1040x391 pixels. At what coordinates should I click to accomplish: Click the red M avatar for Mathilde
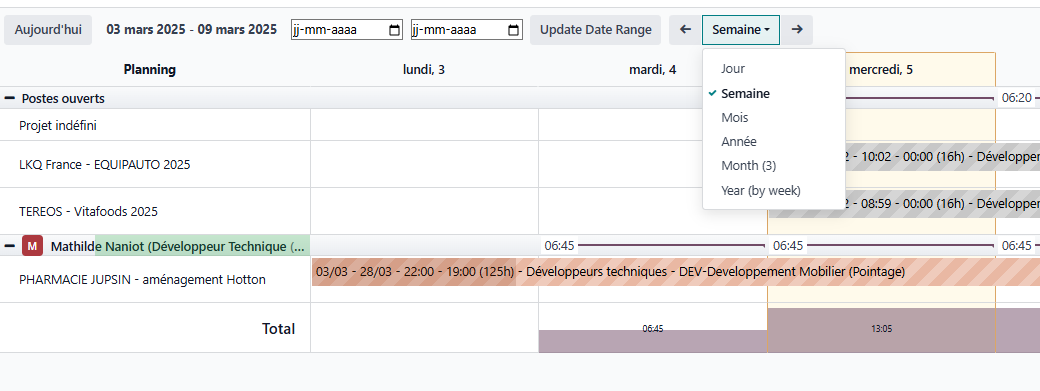pyautogui.click(x=32, y=246)
